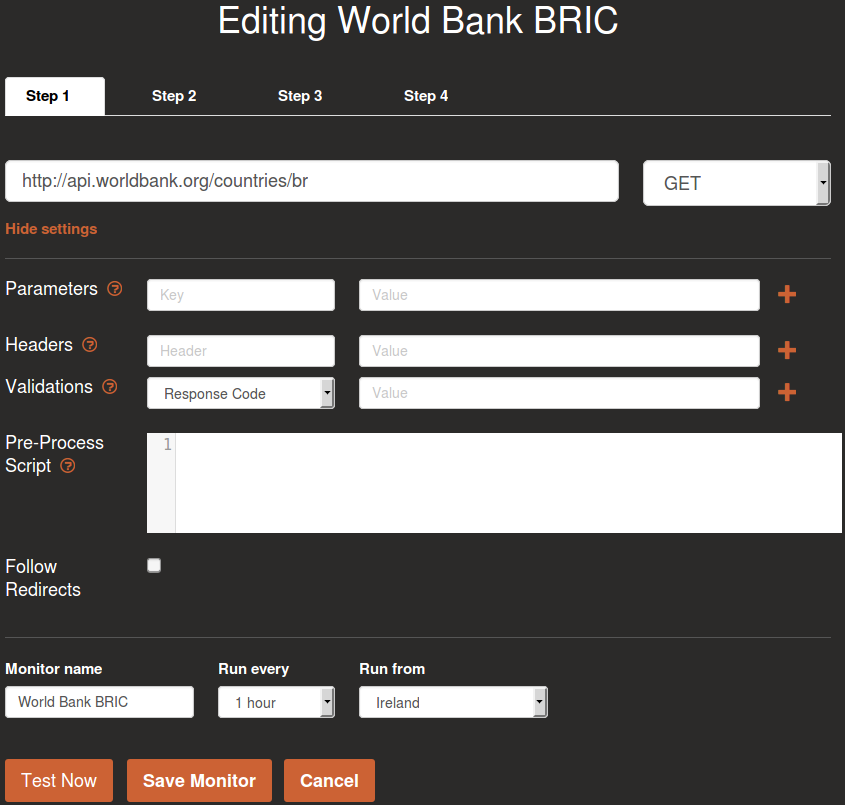Open the Run from Ireland dropdown
This screenshot has width=845, height=805.
pos(453,702)
